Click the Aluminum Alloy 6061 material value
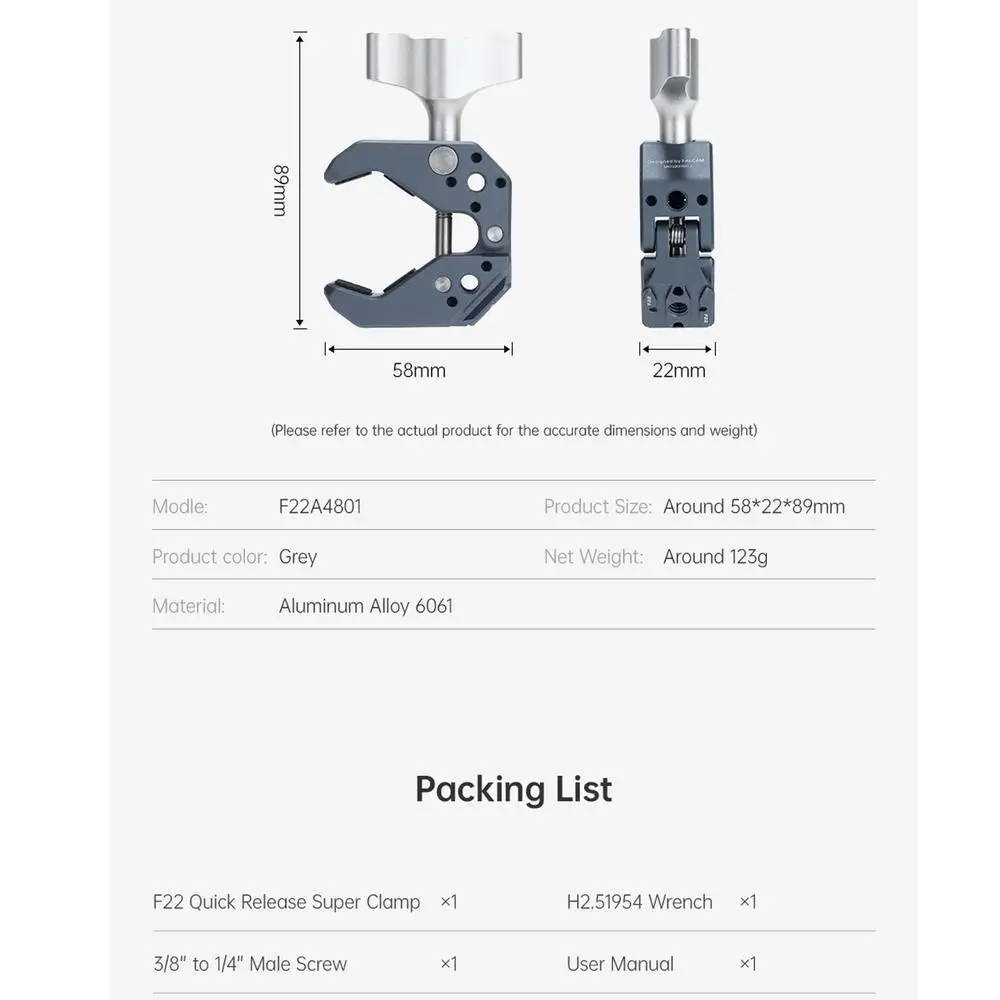 coord(366,606)
